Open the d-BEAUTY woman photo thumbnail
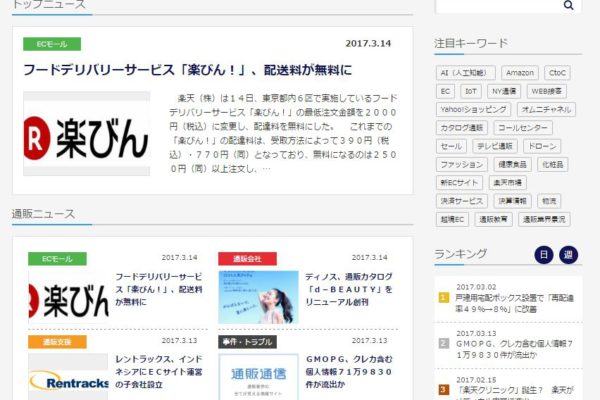This screenshot has height=400, width=600. [x=258, y=297]
